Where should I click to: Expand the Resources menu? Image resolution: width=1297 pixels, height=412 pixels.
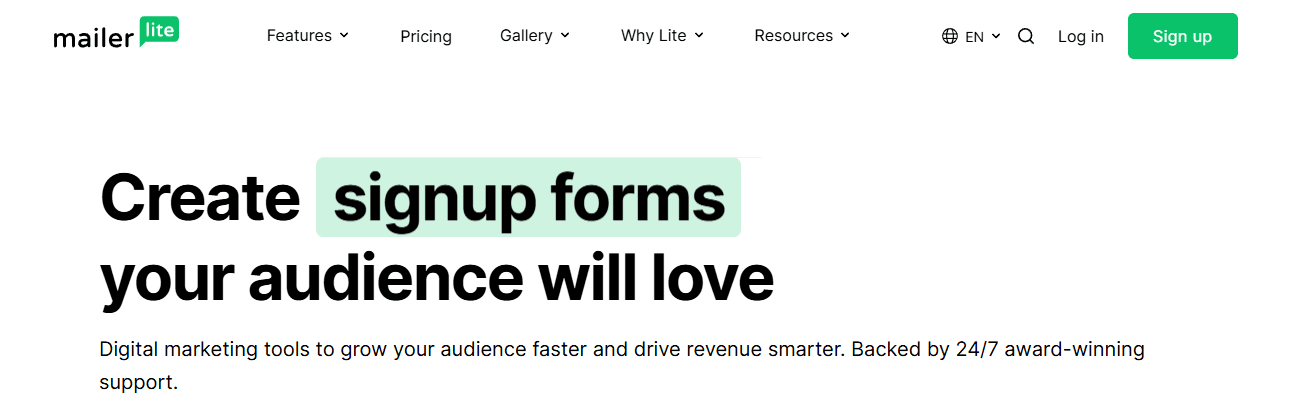click(802, 36)
